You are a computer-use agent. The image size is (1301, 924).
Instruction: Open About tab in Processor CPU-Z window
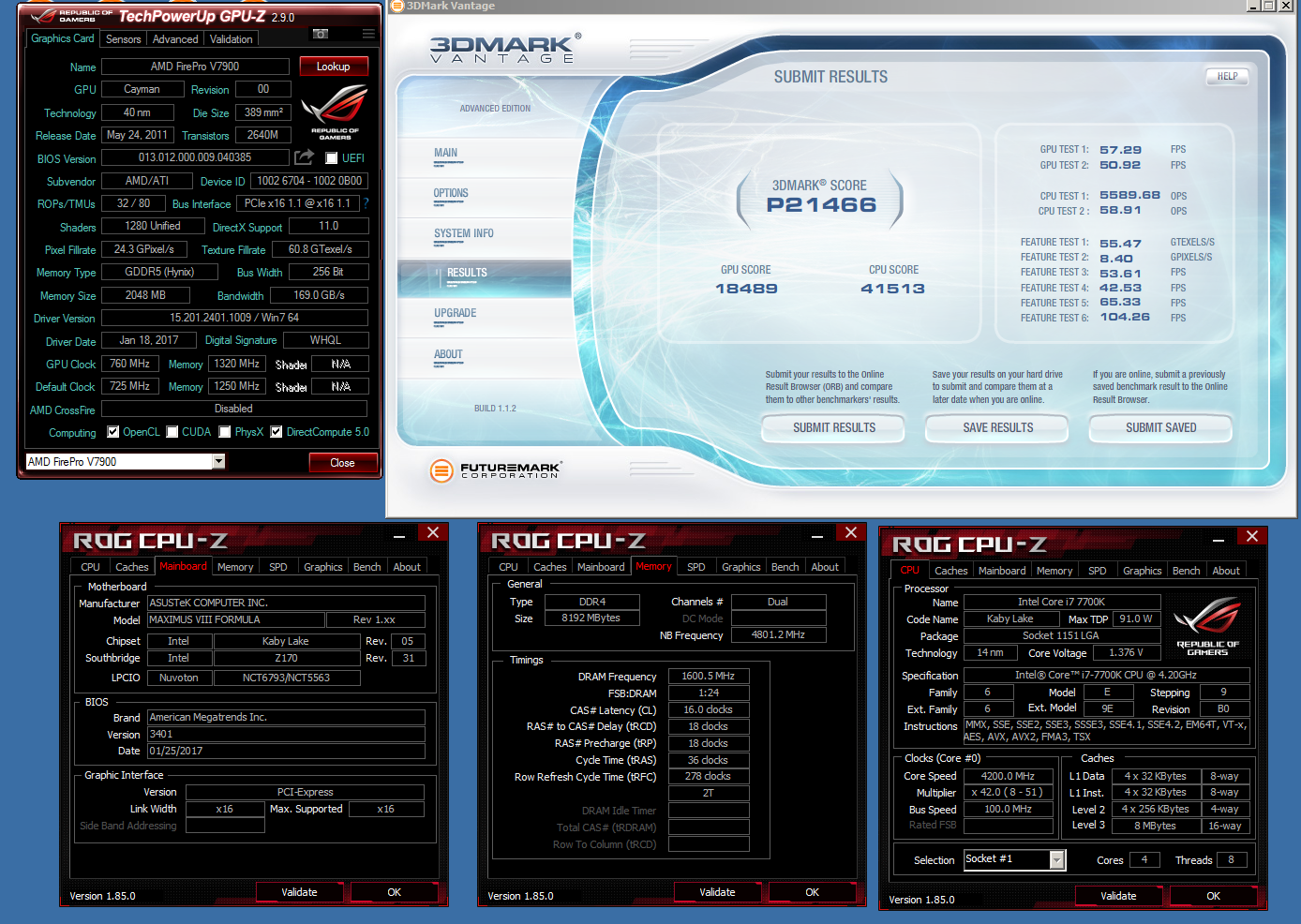pos(1226,571)
